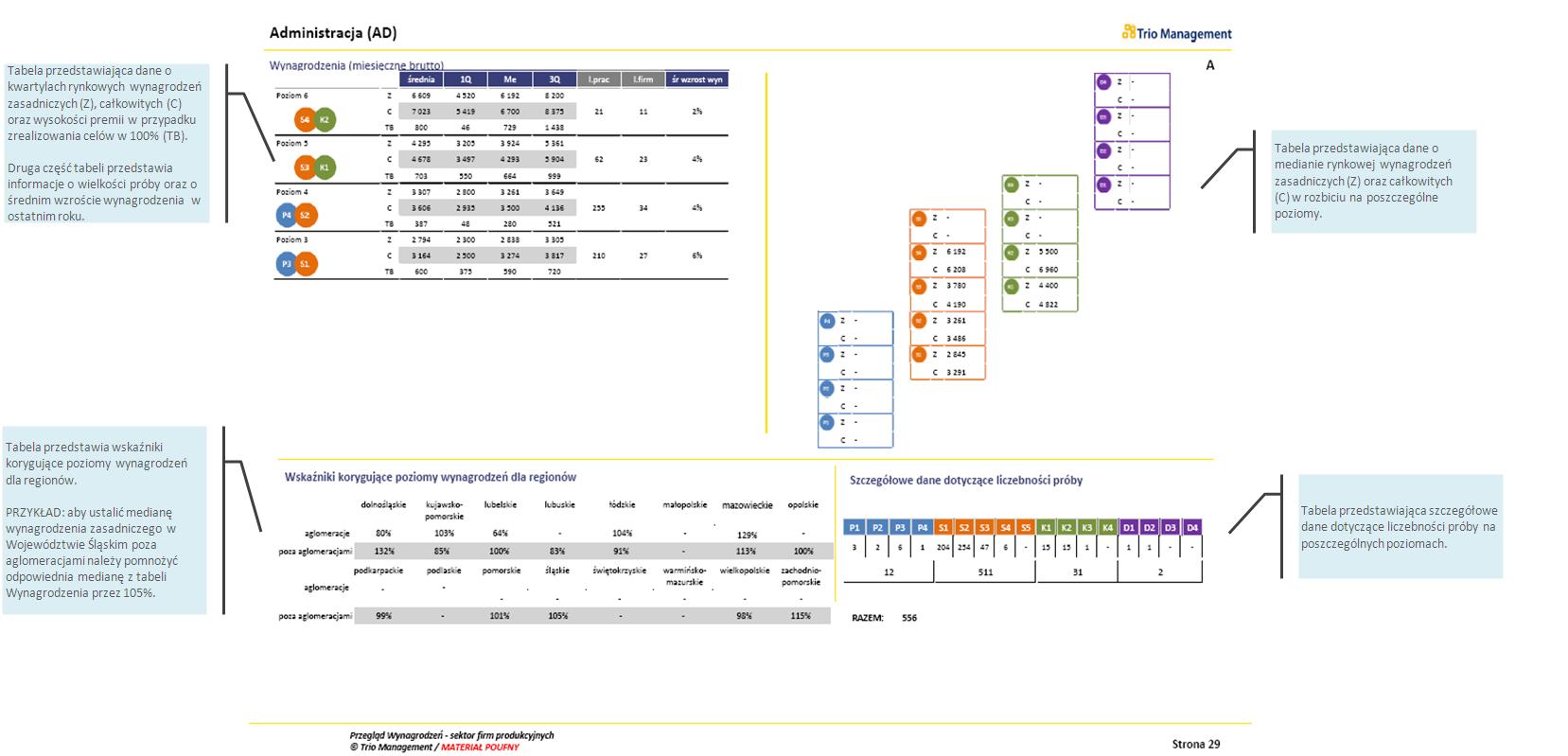This screenshot has width=1568, height=756.
Task: Click Szczegółowe dane liczebności próby heading
Action: [x=966, y=480]
